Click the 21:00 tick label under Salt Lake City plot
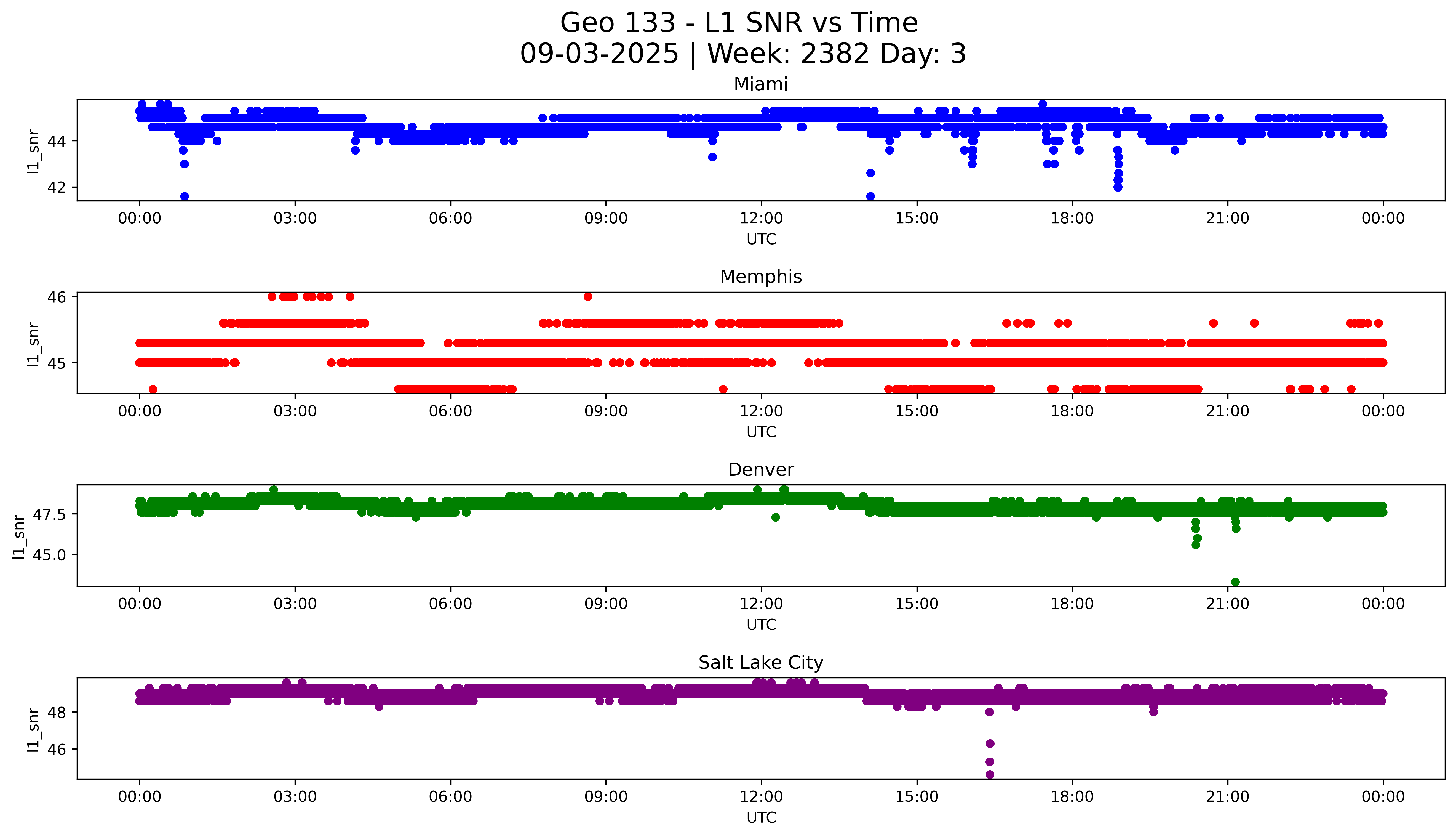The height and width of the screenshot is (837, 1456). click(1227, 797)
